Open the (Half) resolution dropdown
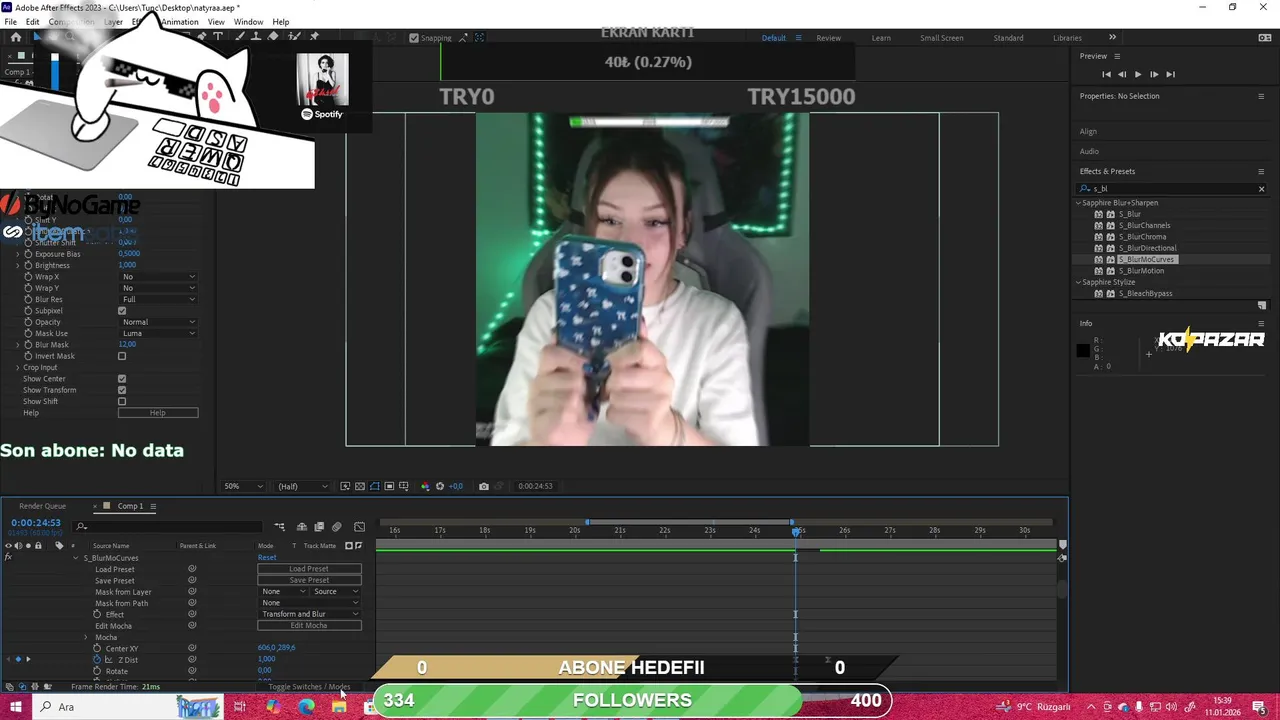Viewport: 1280px width, 720px height. click(x=302, y=486)
